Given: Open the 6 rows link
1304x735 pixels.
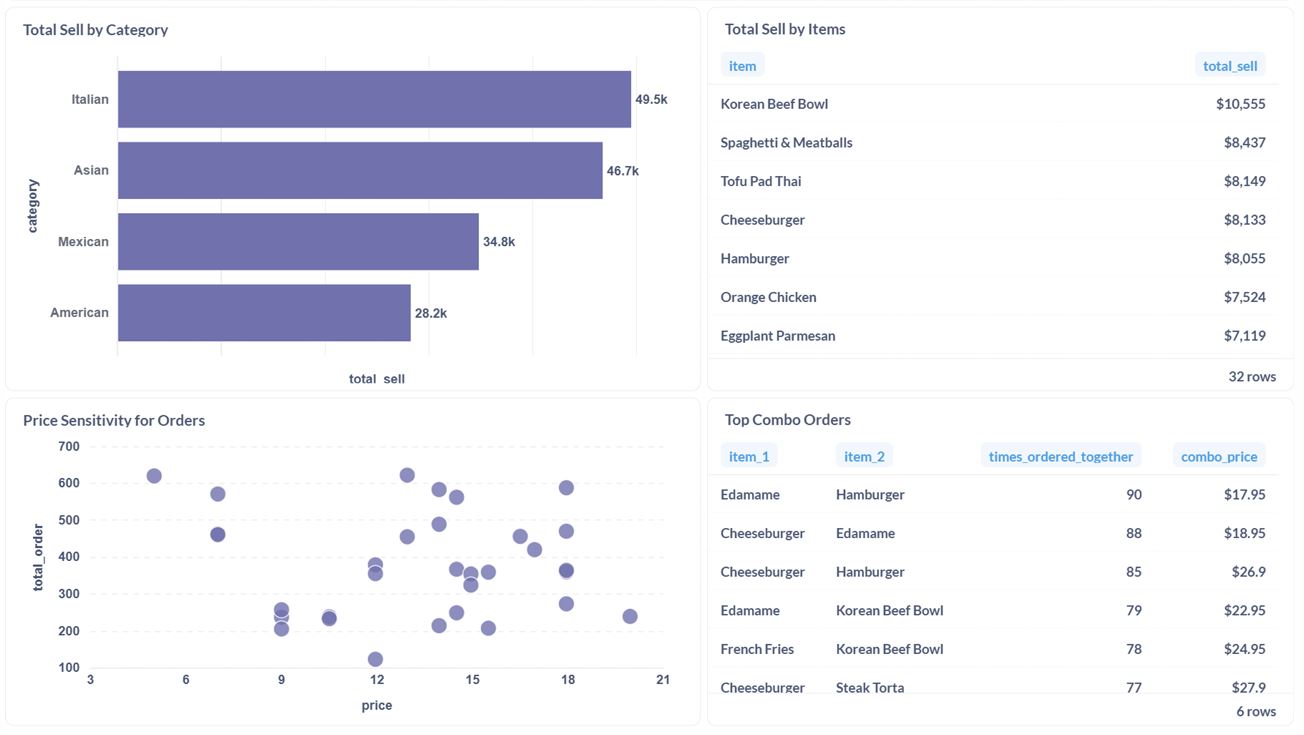Looking at the screenshot, I should pos(1257,710).
